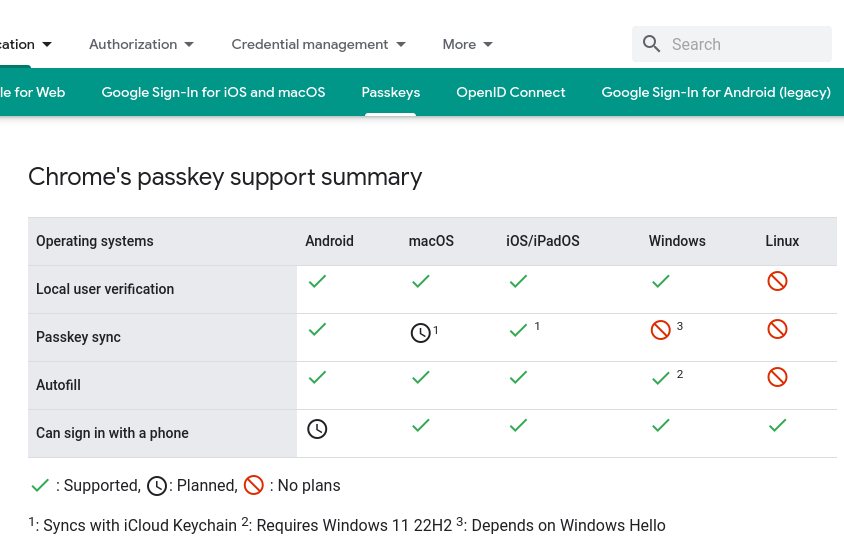Click the Local user verification row label
This screenshot has width=844, height=543.
tap(105, 289)
